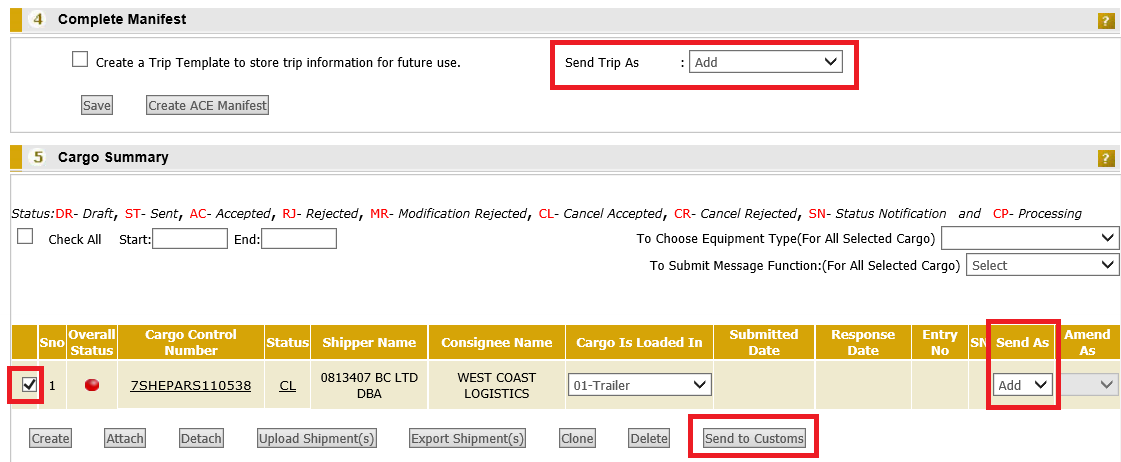1121x462 pixels.
Task: Click Create ACE Manifest button
Action: click(x=207, y=106)
